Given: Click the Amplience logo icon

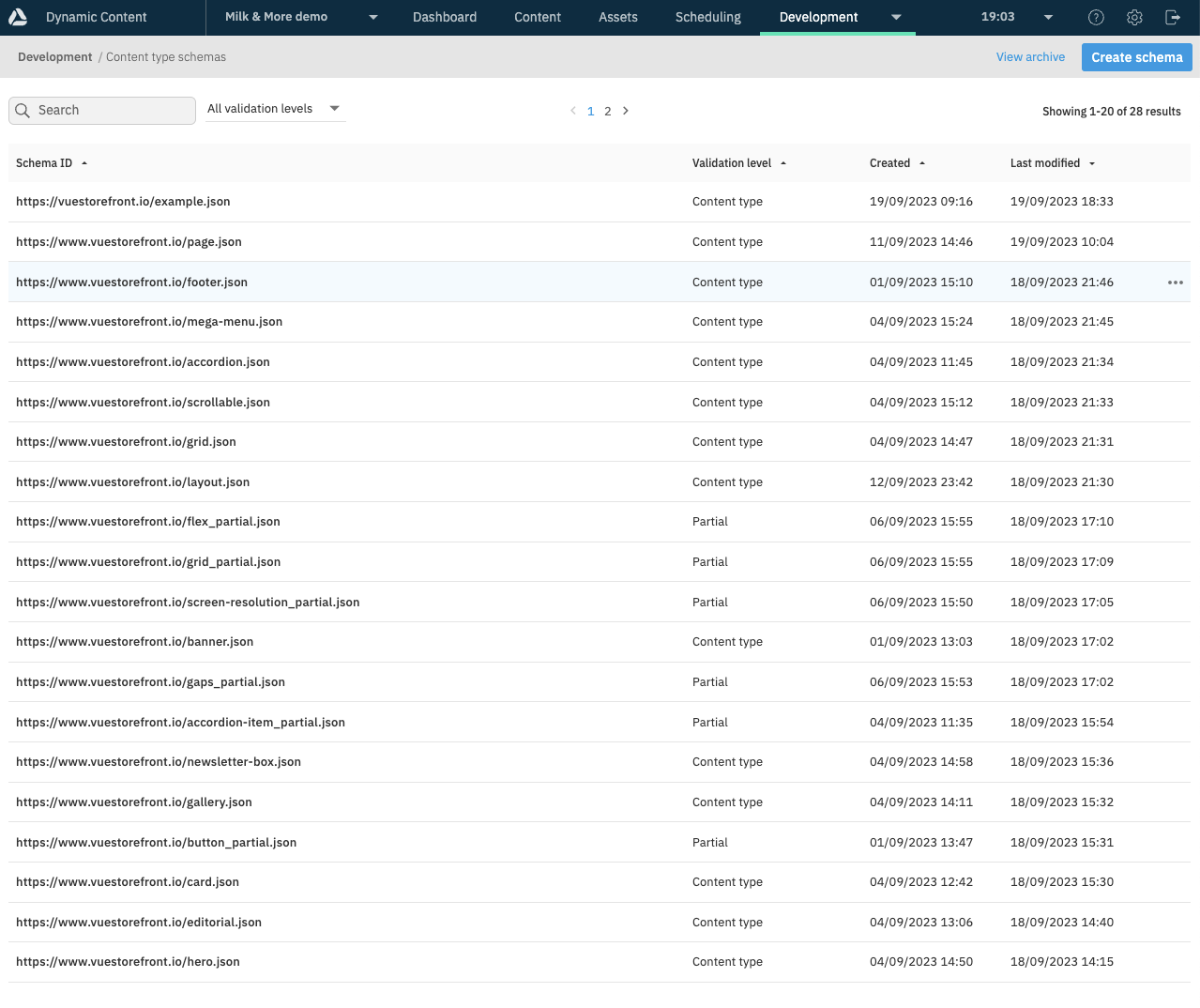Looking at the screenshot, I should point(18,17).
